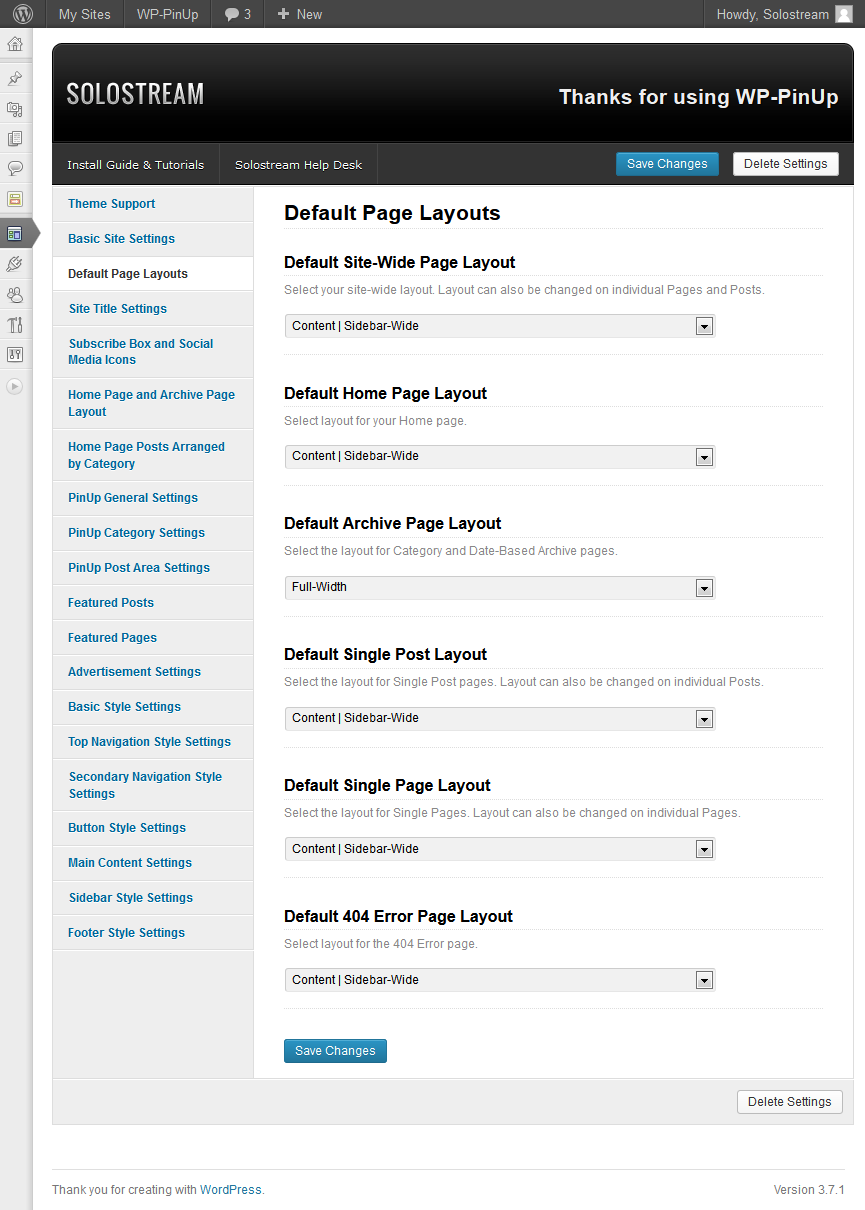865x1210 pixels.
Task: Open the New content menu
Action: (x=300, y=14)
